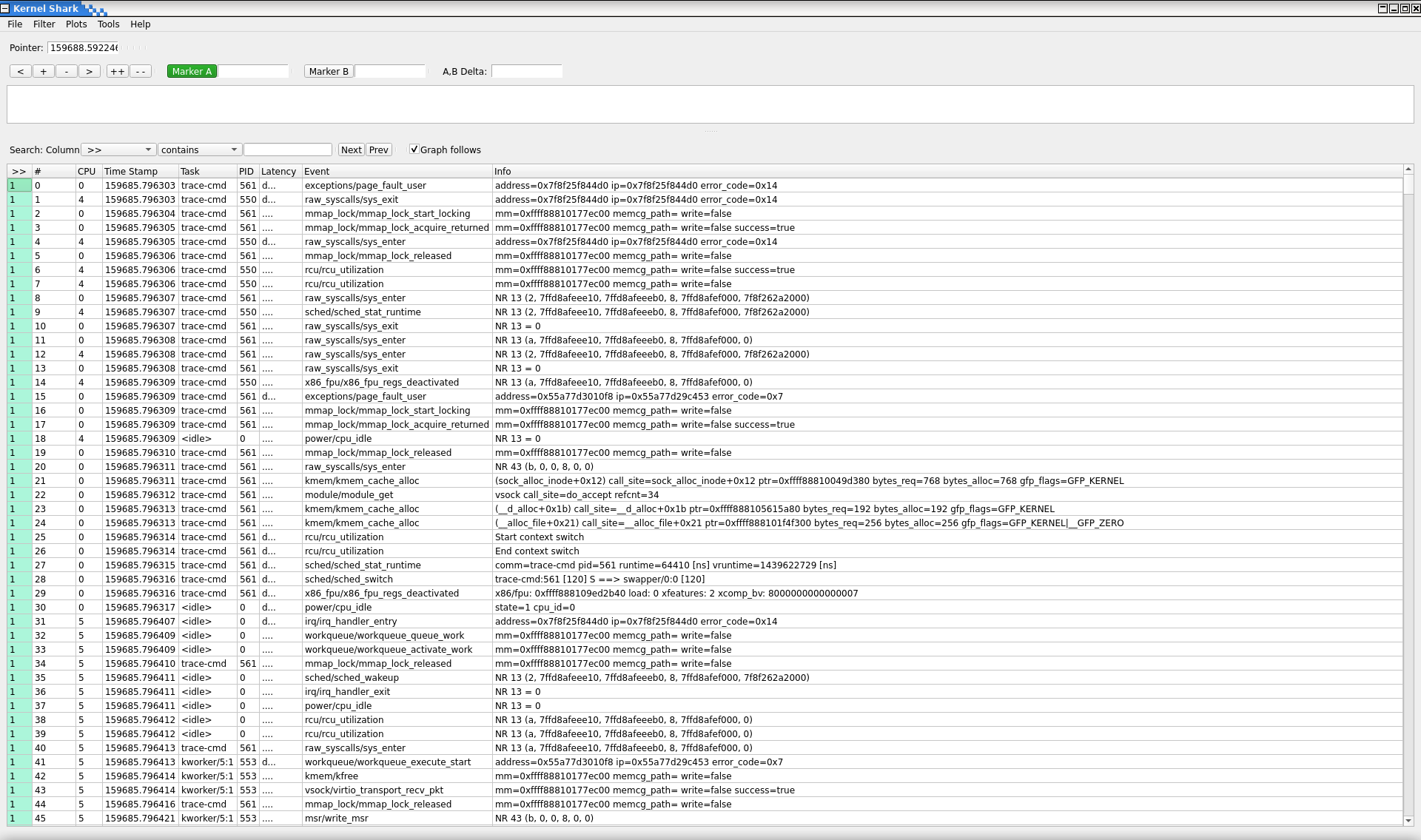The width and height of the screenshot is (1421, 840).
Task: Activate the Marker B button
Action: [329, 71]
